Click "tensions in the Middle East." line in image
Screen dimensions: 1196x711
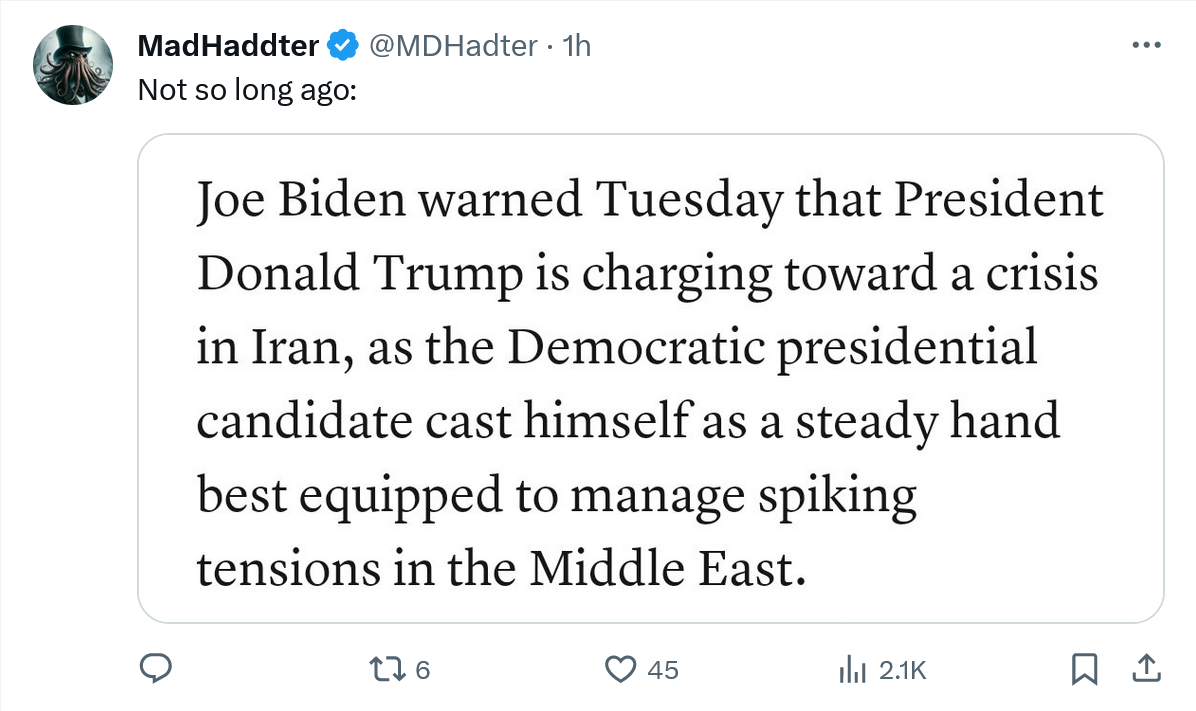click(x=500, y=568)
